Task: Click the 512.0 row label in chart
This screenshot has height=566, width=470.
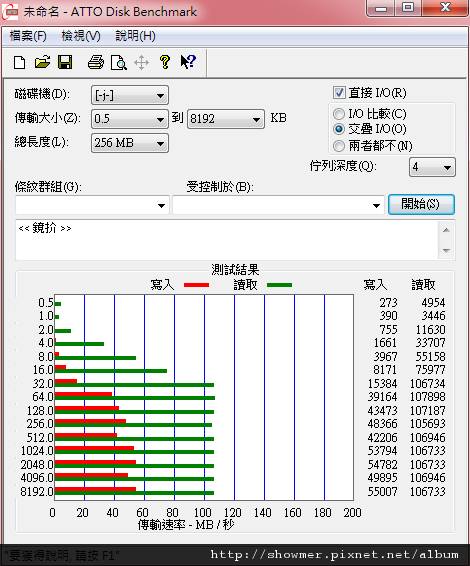Action: tap(40, 437)
